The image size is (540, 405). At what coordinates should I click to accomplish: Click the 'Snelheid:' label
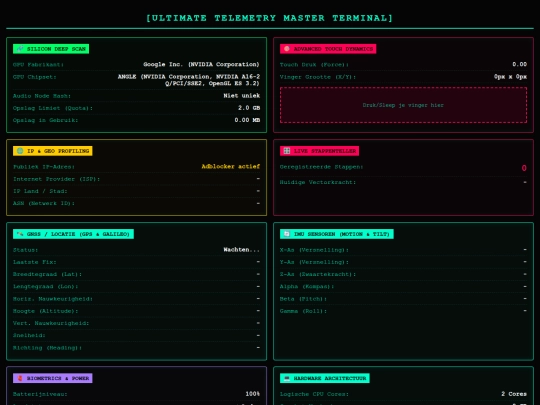pos(29,335)
